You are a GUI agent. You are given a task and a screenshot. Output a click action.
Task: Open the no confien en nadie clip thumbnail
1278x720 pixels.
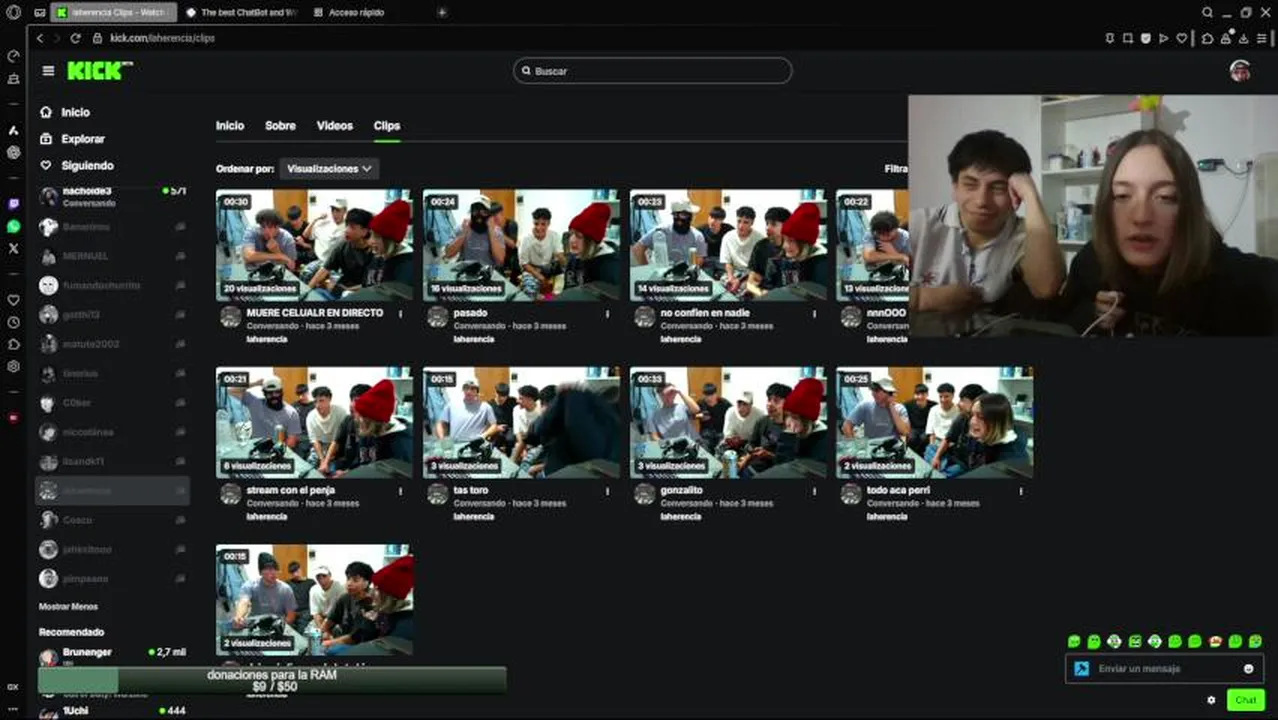pyautogui.click(x=728, y=245)
